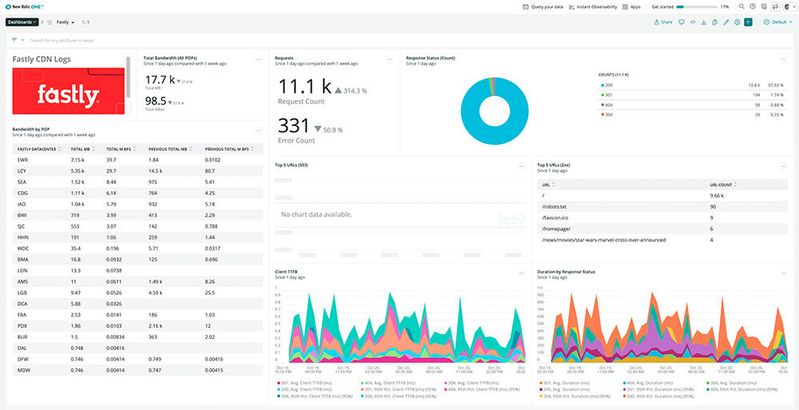Click the filter funnel icon
The width and height of the screenshot is (799, 410).
coord(13,40)
